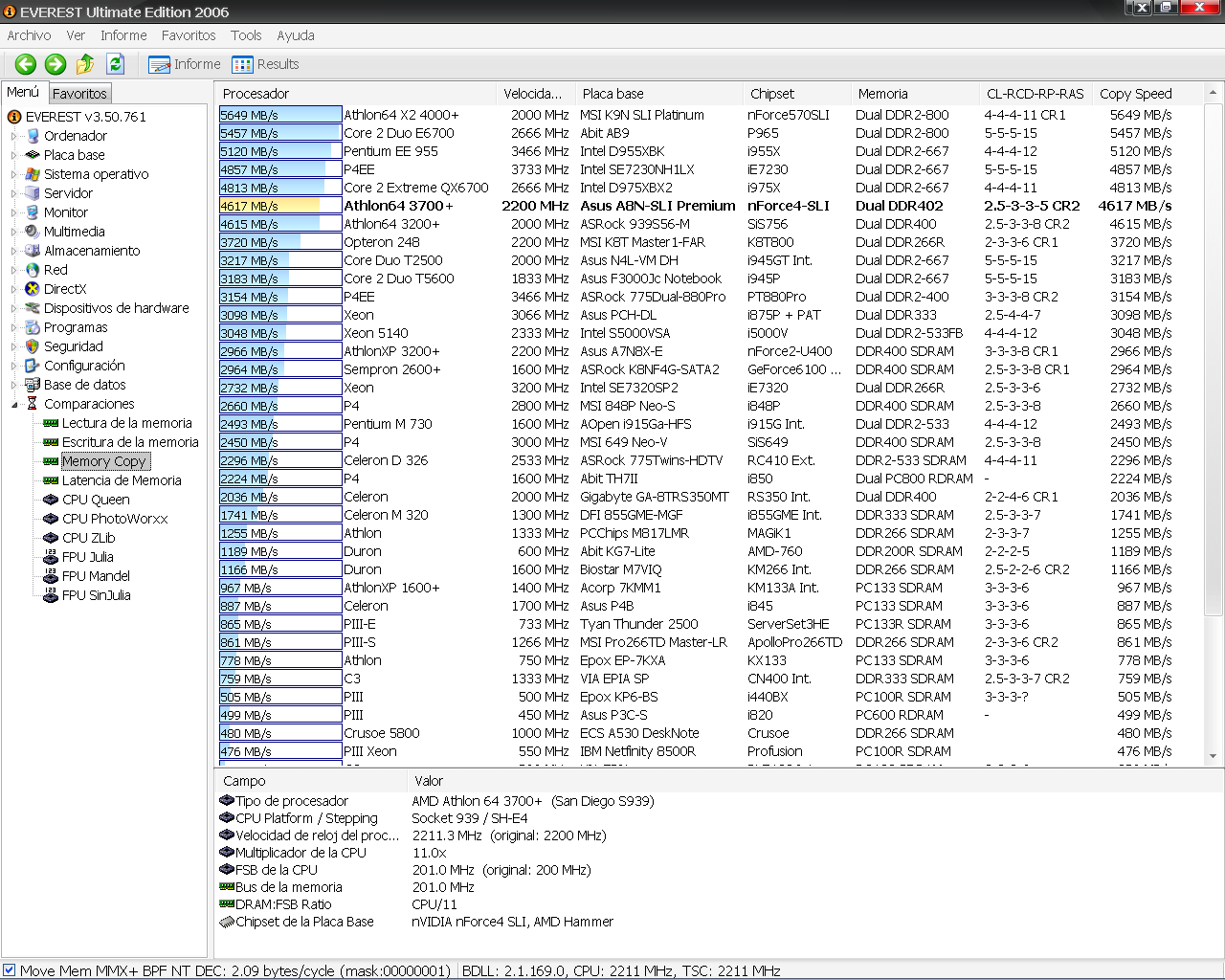Select the Dispositivos de hardware icon
Screen dimensions: 1225x980
[x=33, y=308]
